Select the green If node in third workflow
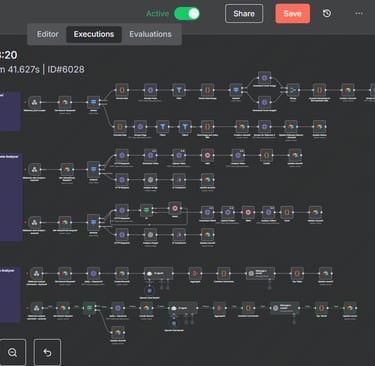 pyautogui.click(x=146, y=210)
